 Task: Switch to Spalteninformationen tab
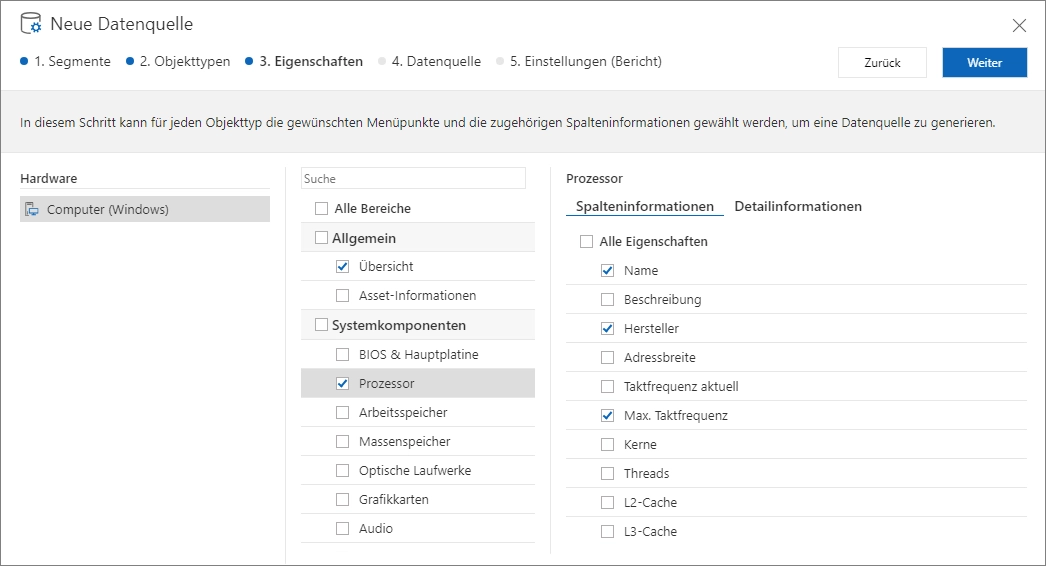pos(644,206)
